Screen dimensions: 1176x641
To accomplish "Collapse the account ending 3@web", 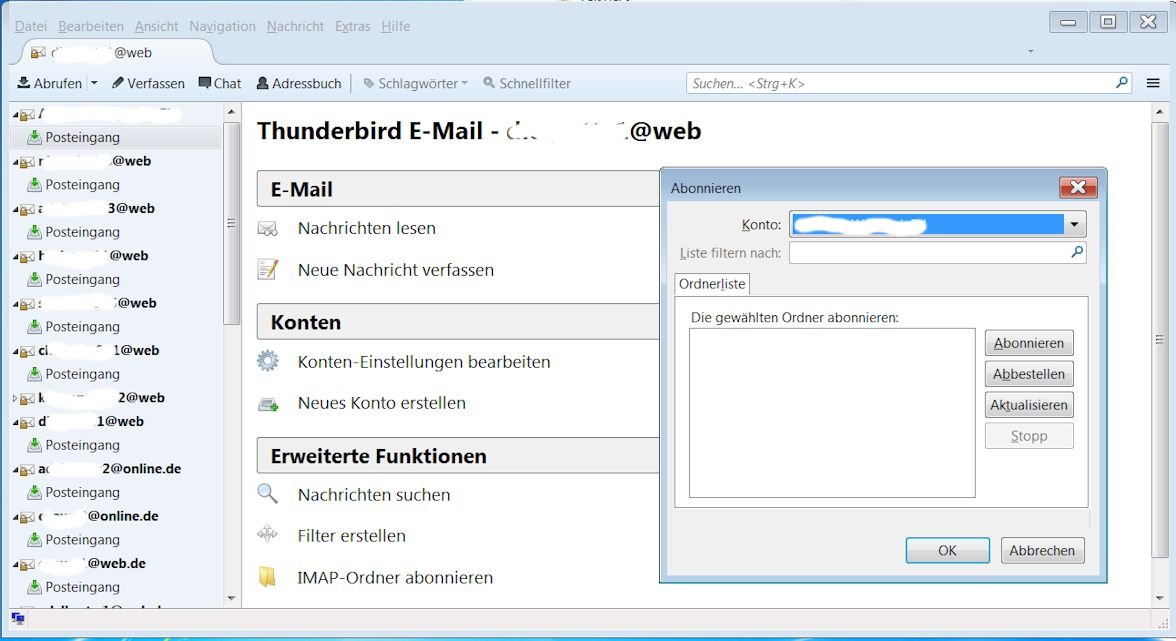I will [x=16, y=209].
